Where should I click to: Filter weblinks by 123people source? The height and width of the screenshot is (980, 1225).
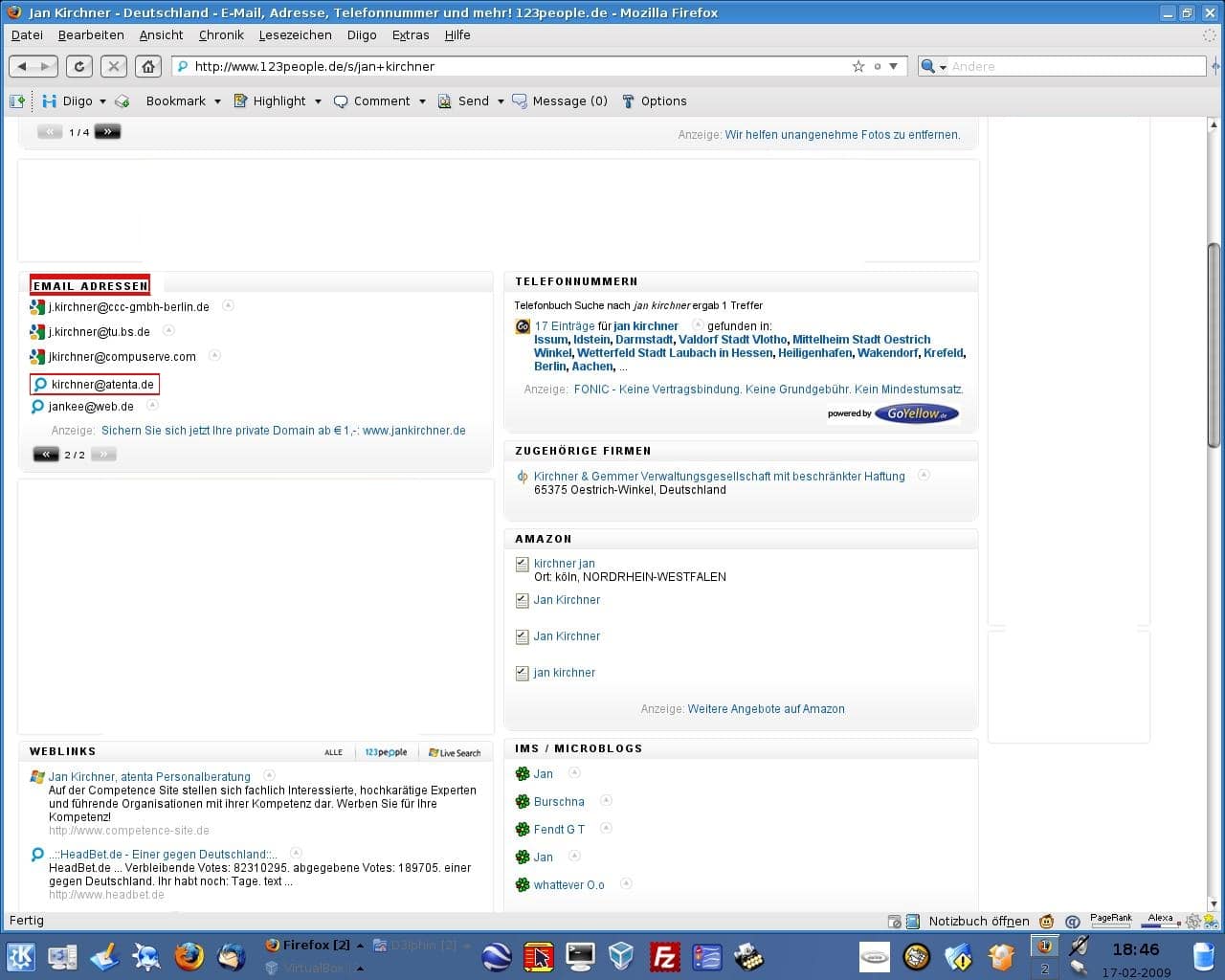point(386,752)
